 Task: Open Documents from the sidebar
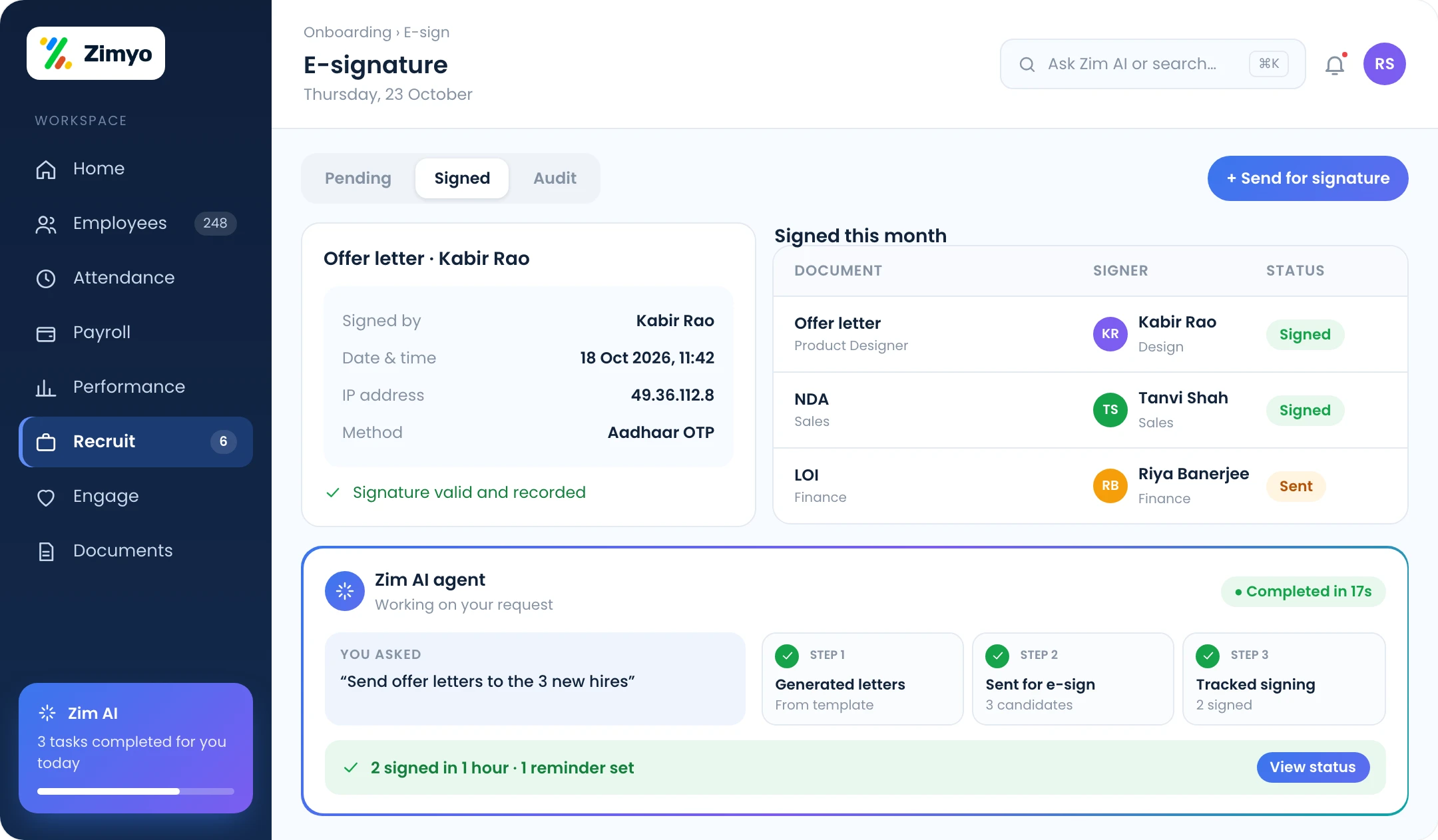[136, 550]
